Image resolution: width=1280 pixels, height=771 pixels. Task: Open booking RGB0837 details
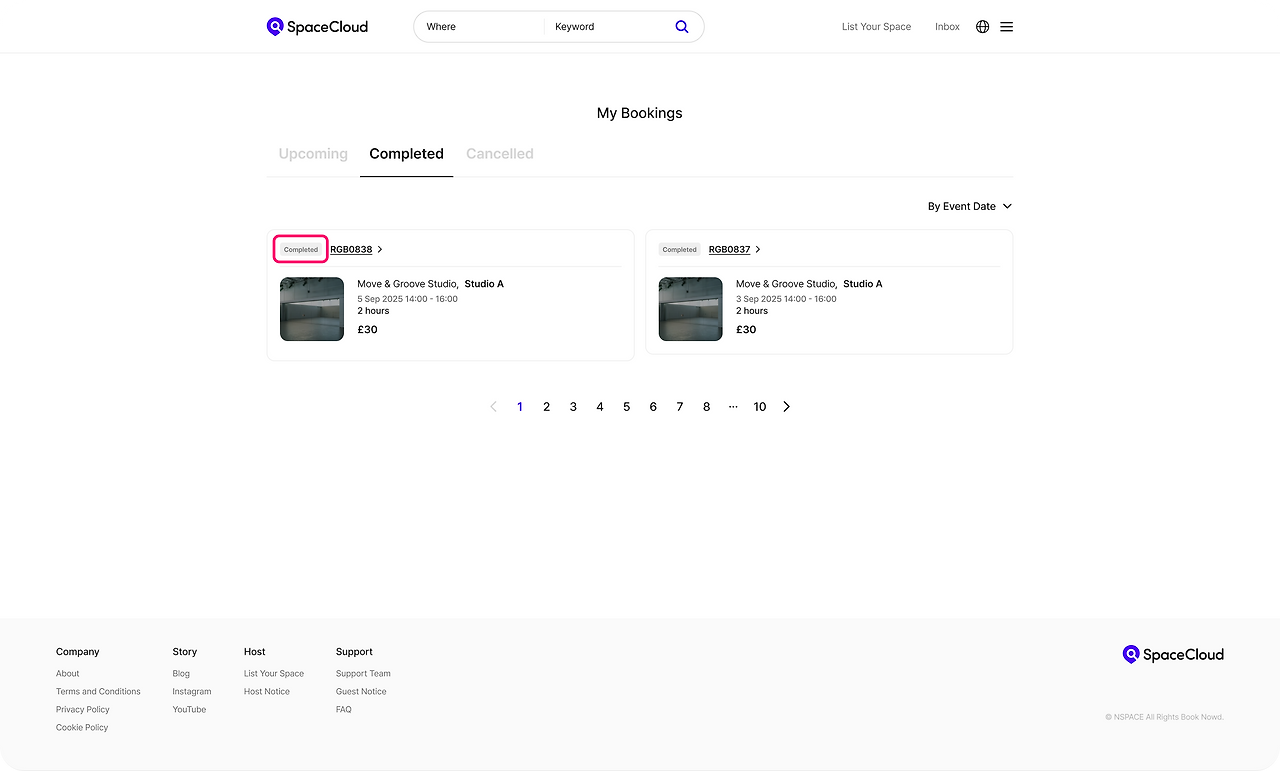(729, 250)
